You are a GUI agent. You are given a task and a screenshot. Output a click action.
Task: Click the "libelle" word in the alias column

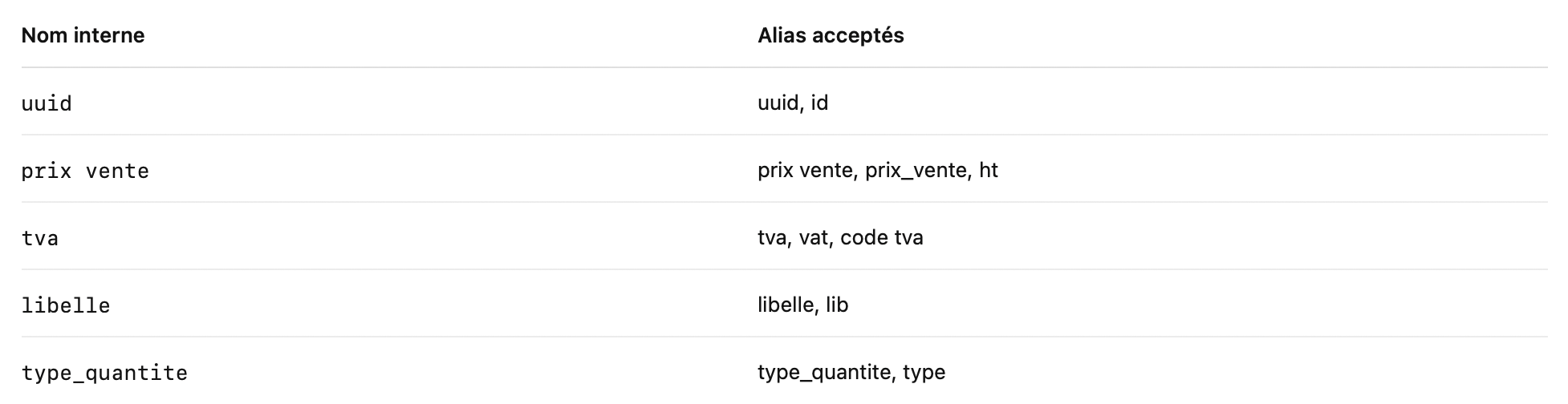point(786,305)
